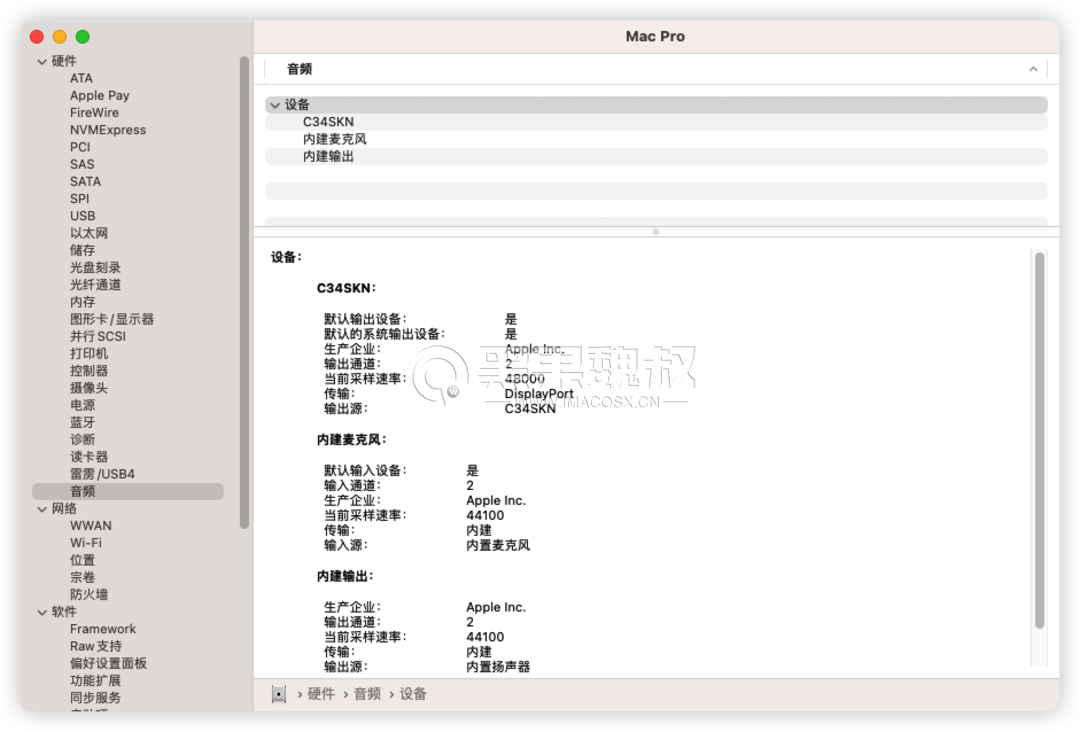Select 宗卷 in the sidebar

pyautogui.click(x=83, y=578)
